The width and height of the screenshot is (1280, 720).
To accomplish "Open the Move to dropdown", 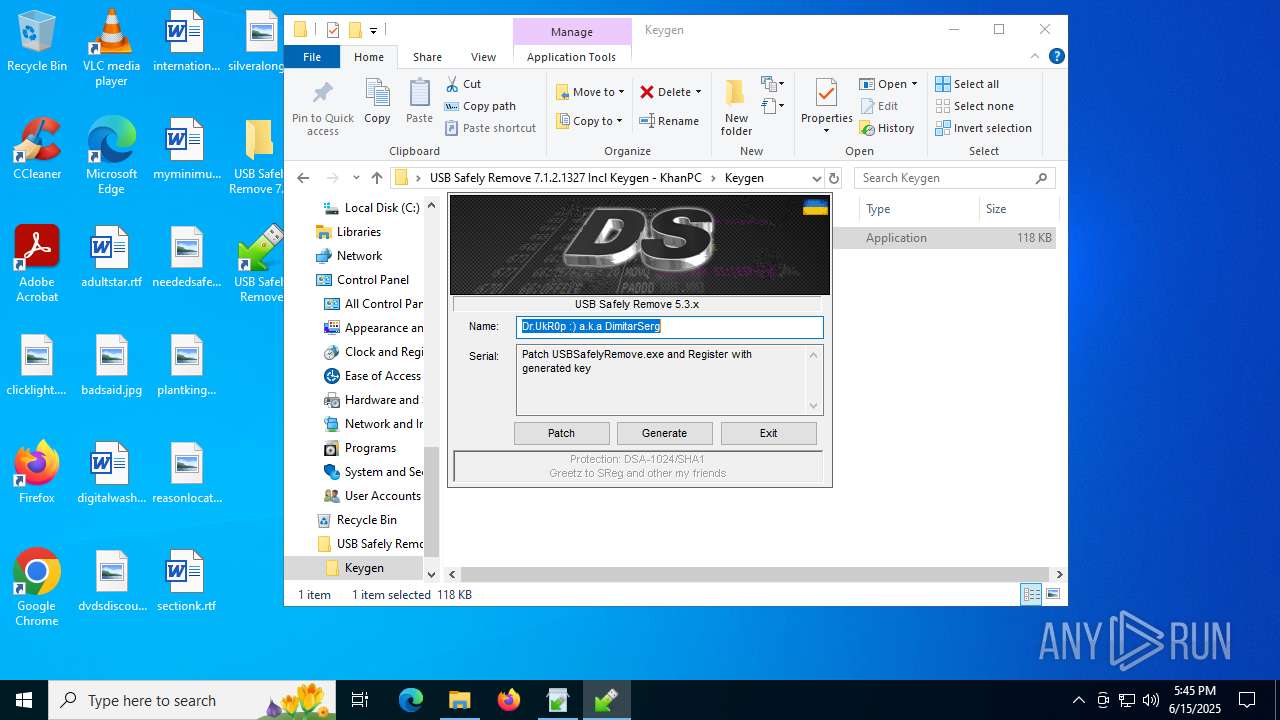I will click(590, 92).
